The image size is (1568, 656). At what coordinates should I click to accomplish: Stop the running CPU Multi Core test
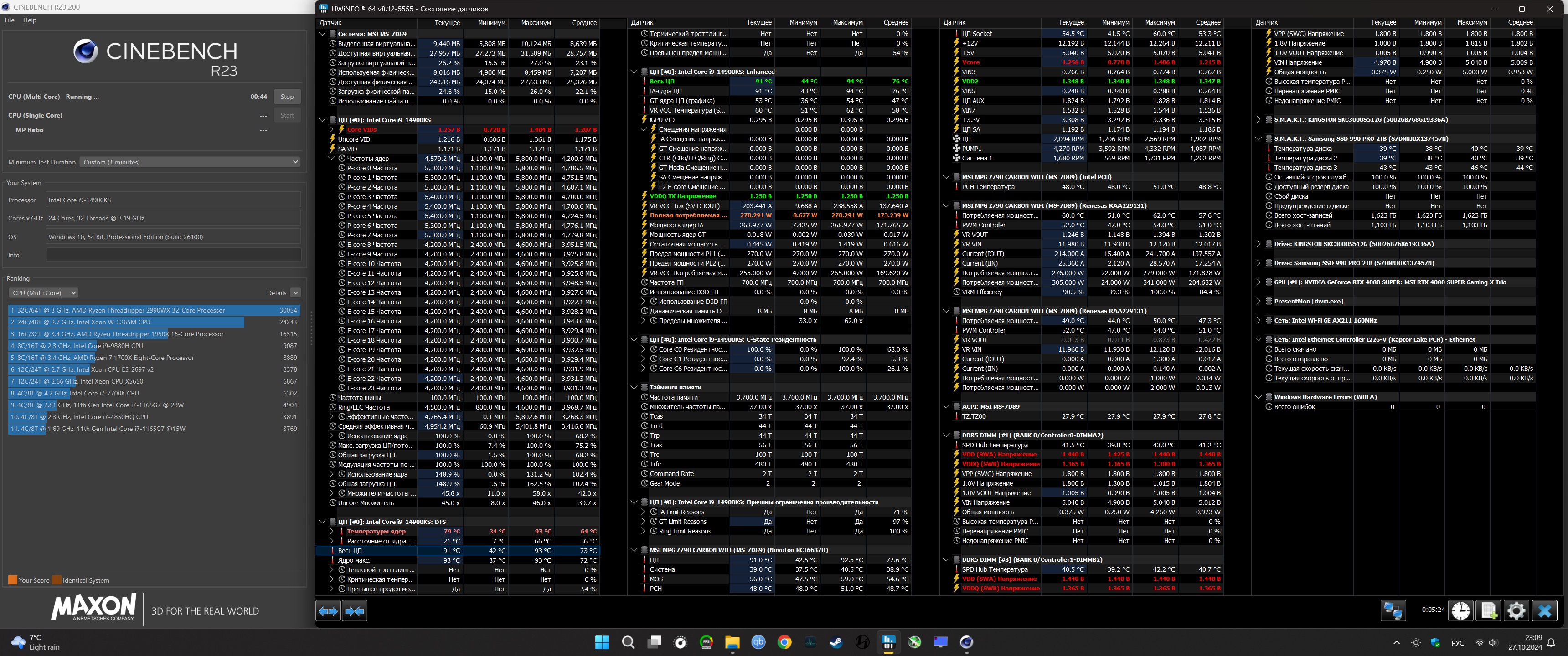pyautogui.click(x=287, y=97)
